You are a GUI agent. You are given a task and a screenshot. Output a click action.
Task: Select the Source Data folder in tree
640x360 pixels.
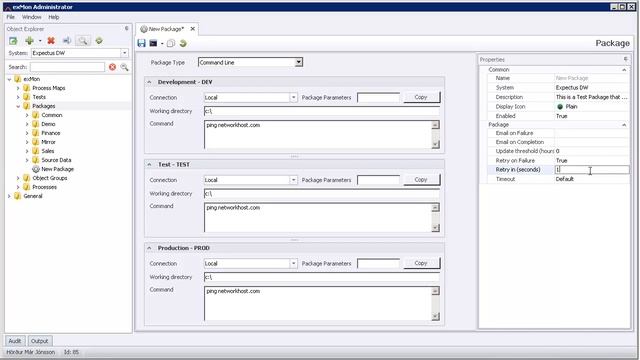(56, 160)
